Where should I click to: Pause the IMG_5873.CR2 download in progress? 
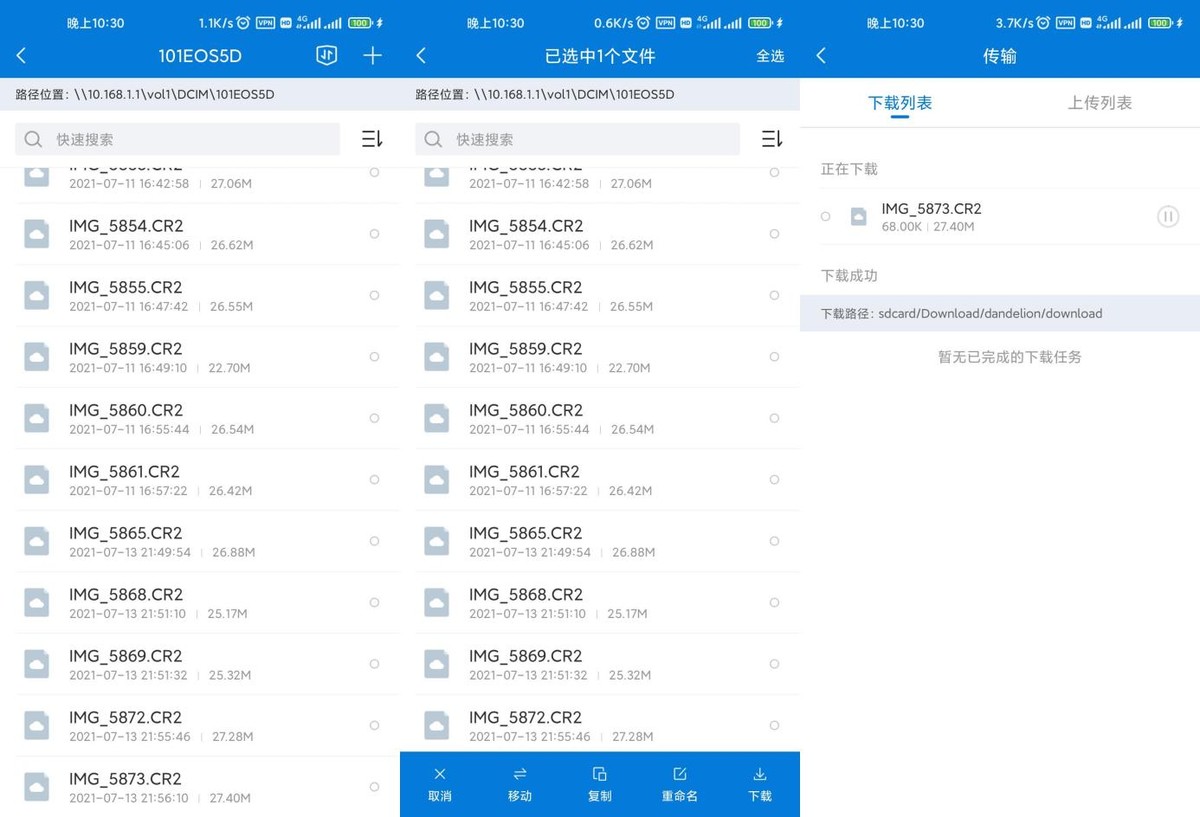pyautogui.click(x=1168, y=216)
